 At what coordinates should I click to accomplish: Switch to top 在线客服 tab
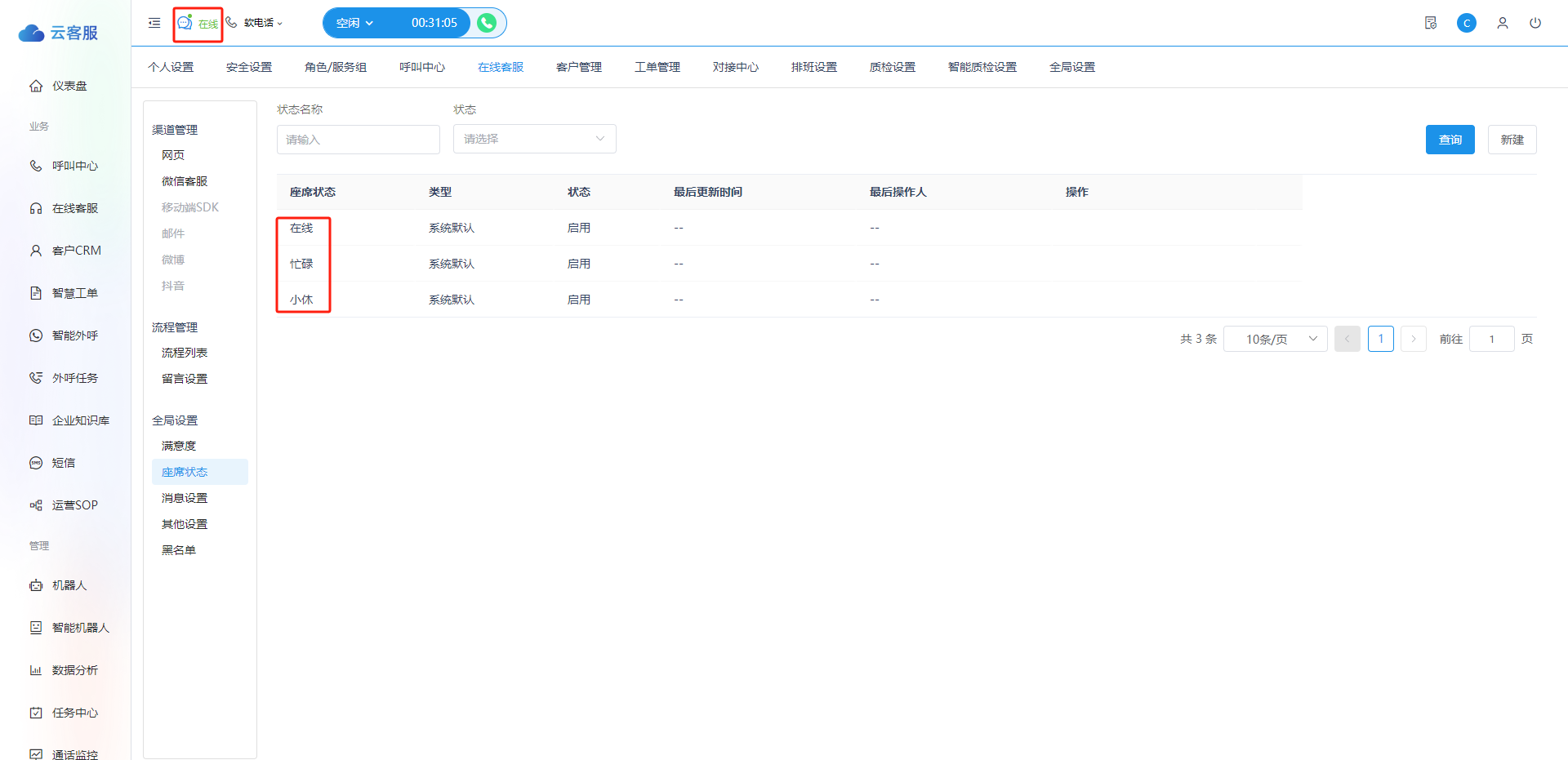(x=501, y=67)
